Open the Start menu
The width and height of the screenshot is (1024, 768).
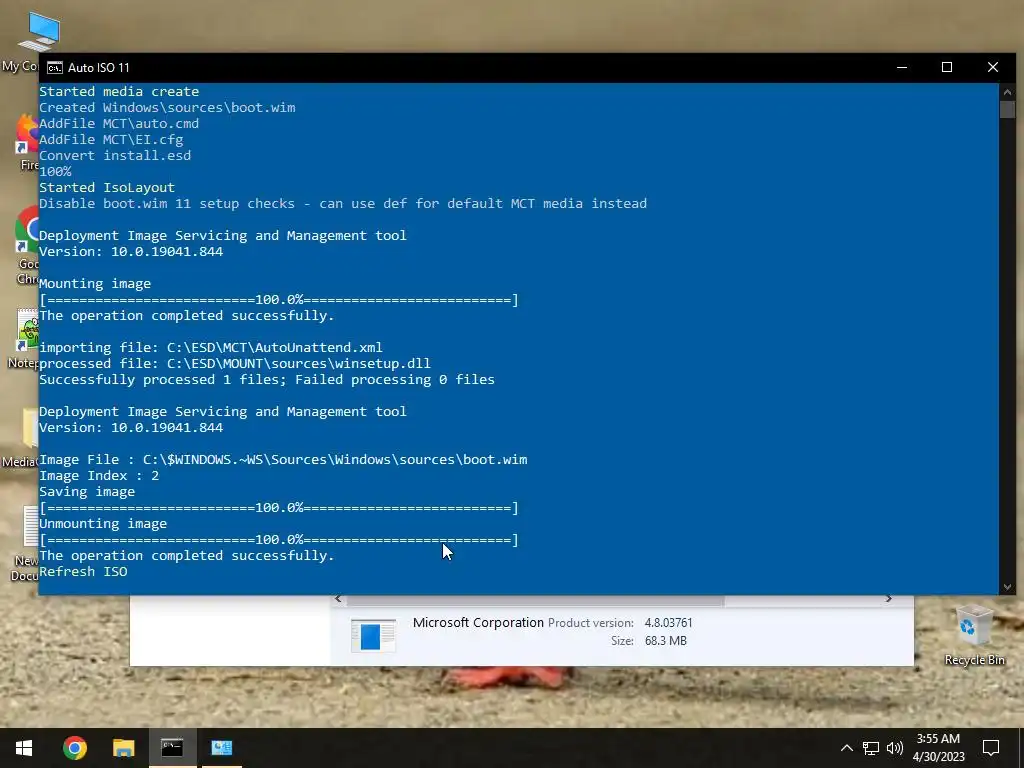pyautogui.click(x=24, y=748)
